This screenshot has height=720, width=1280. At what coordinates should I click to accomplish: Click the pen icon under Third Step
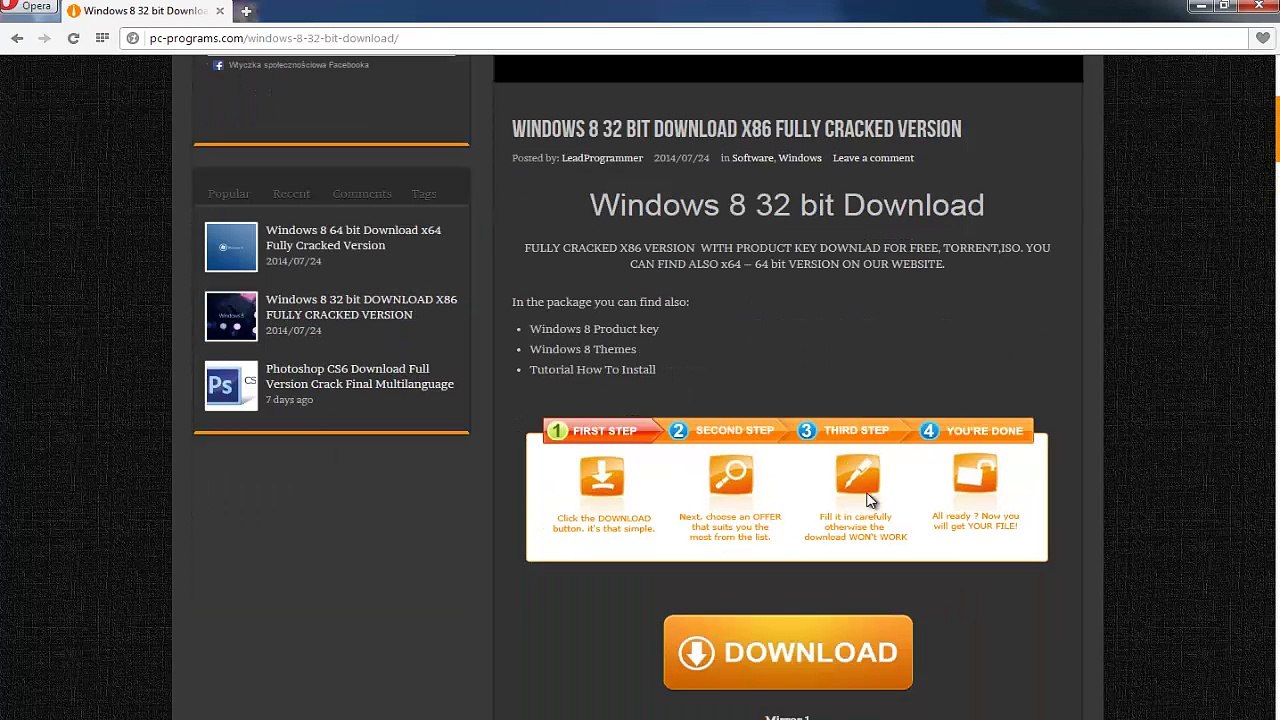(857, 474)
